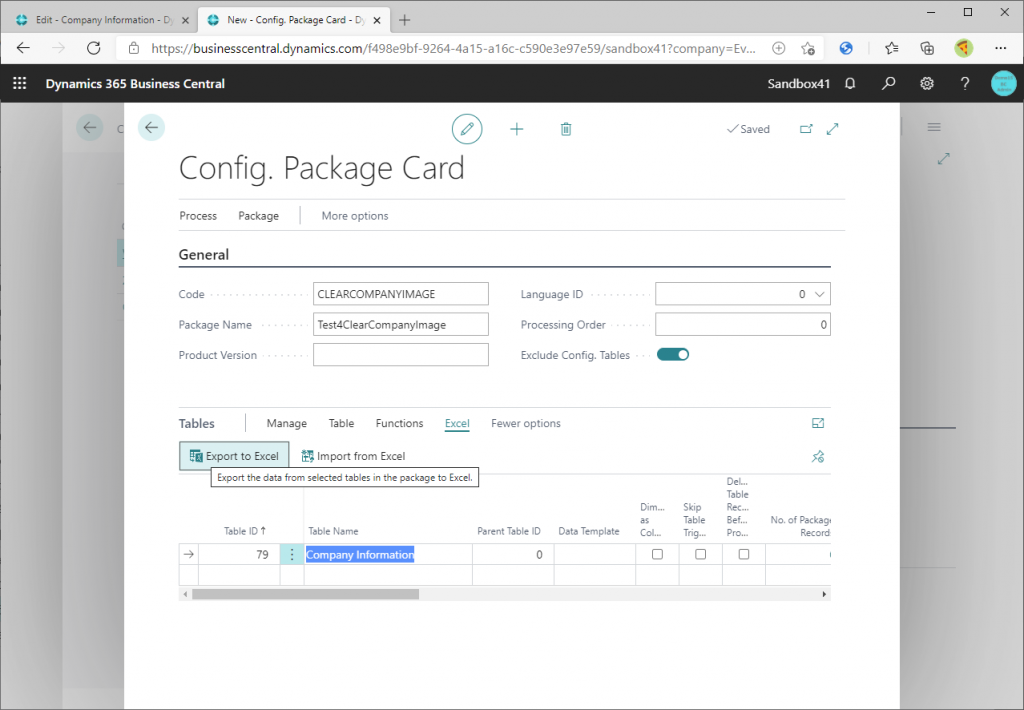Close the Edit - Company Information tab

point(185,20)
